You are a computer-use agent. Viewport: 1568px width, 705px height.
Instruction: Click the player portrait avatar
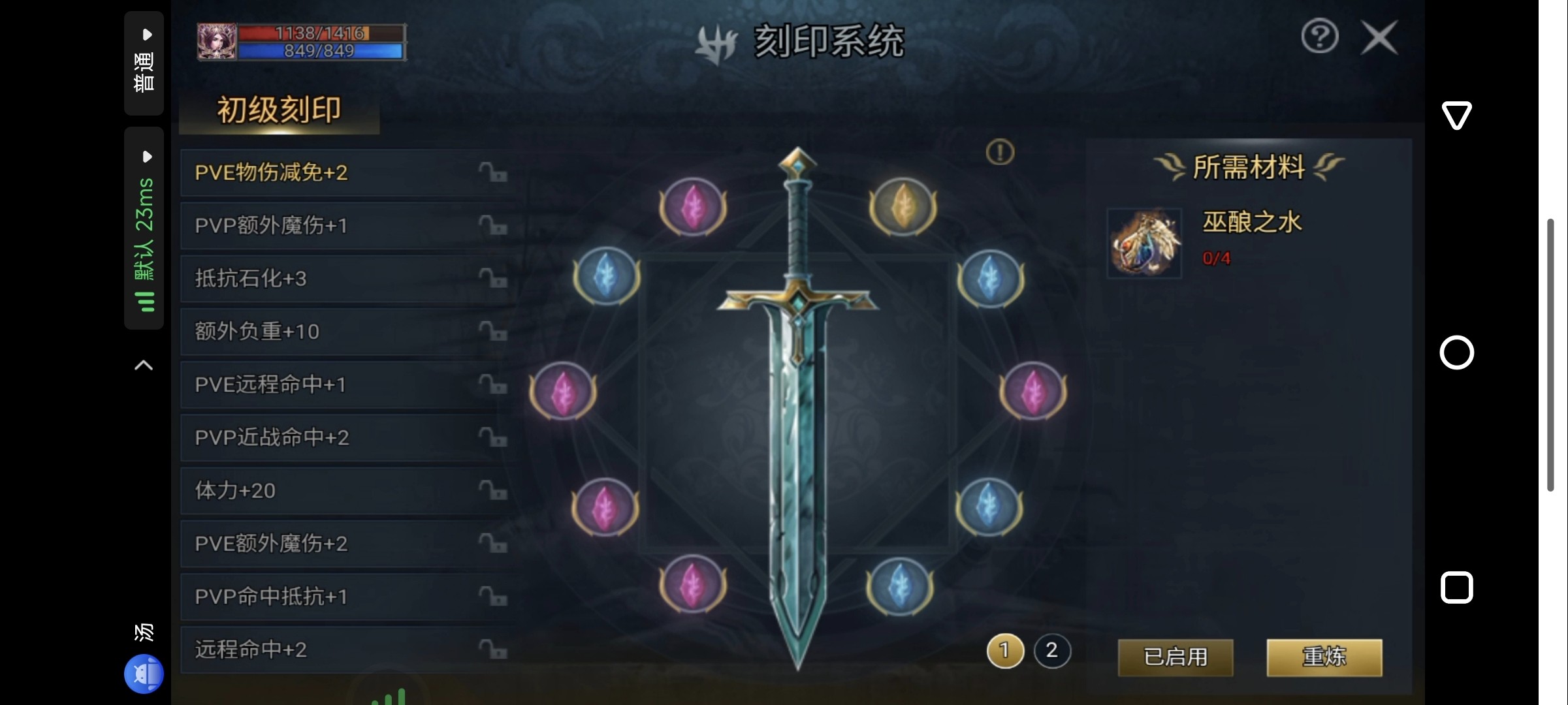217,42
